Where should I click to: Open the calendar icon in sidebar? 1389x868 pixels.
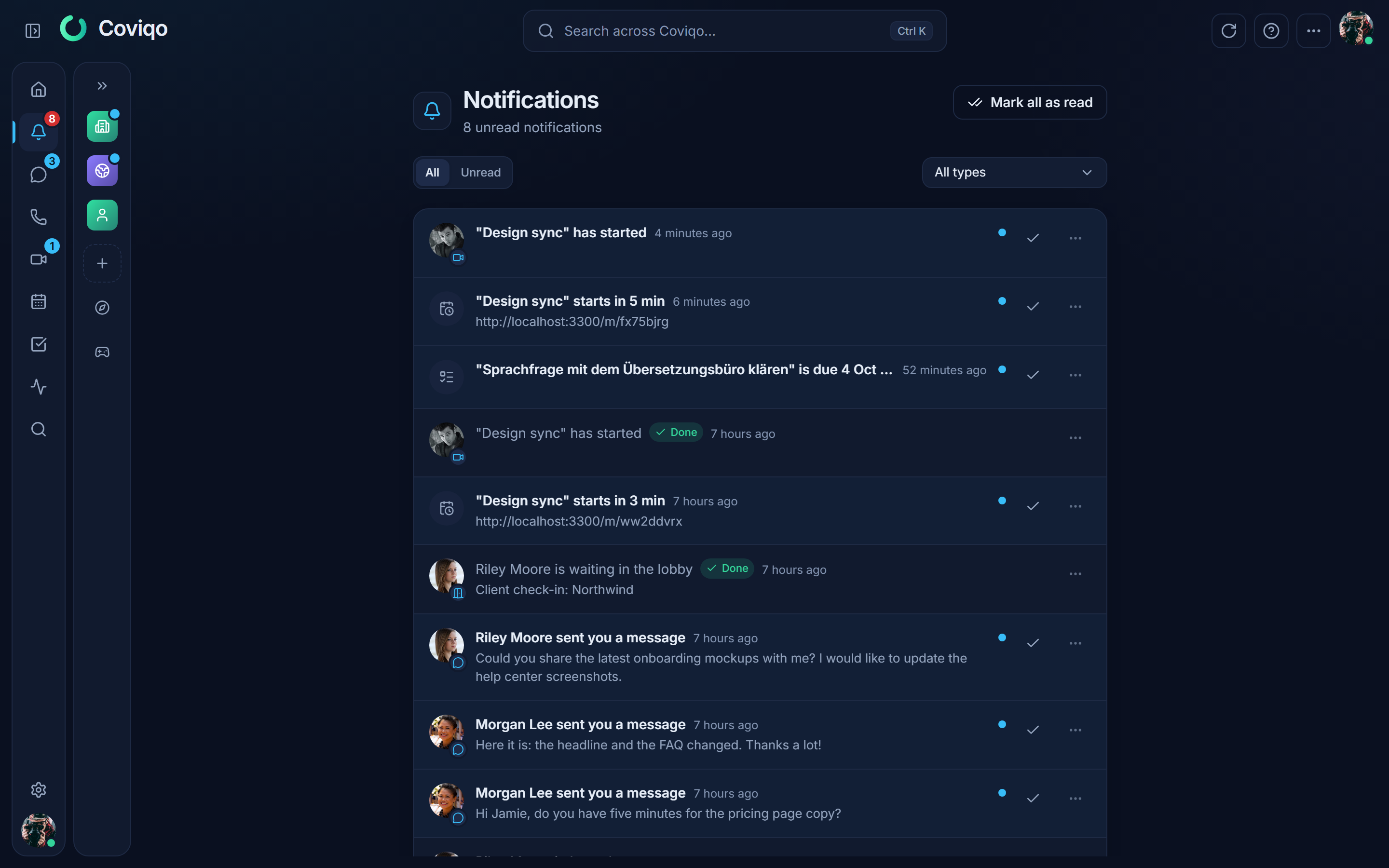pyautogui.click(x=39, y=302)
